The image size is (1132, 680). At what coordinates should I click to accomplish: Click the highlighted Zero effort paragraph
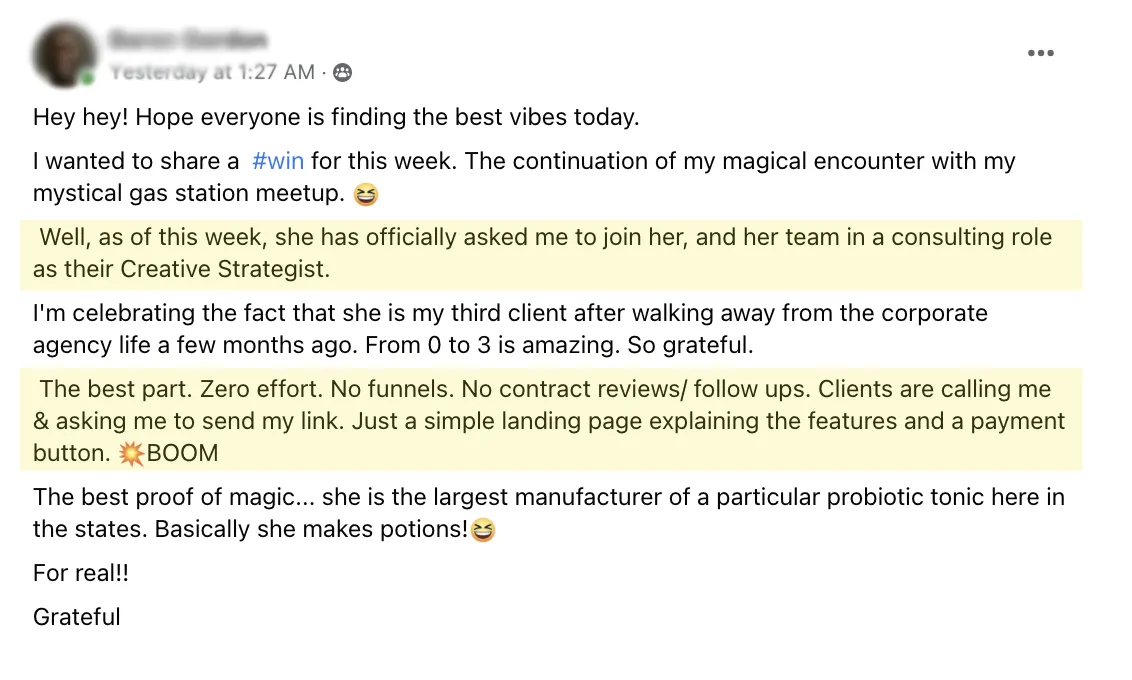click(x=551, y=420)
